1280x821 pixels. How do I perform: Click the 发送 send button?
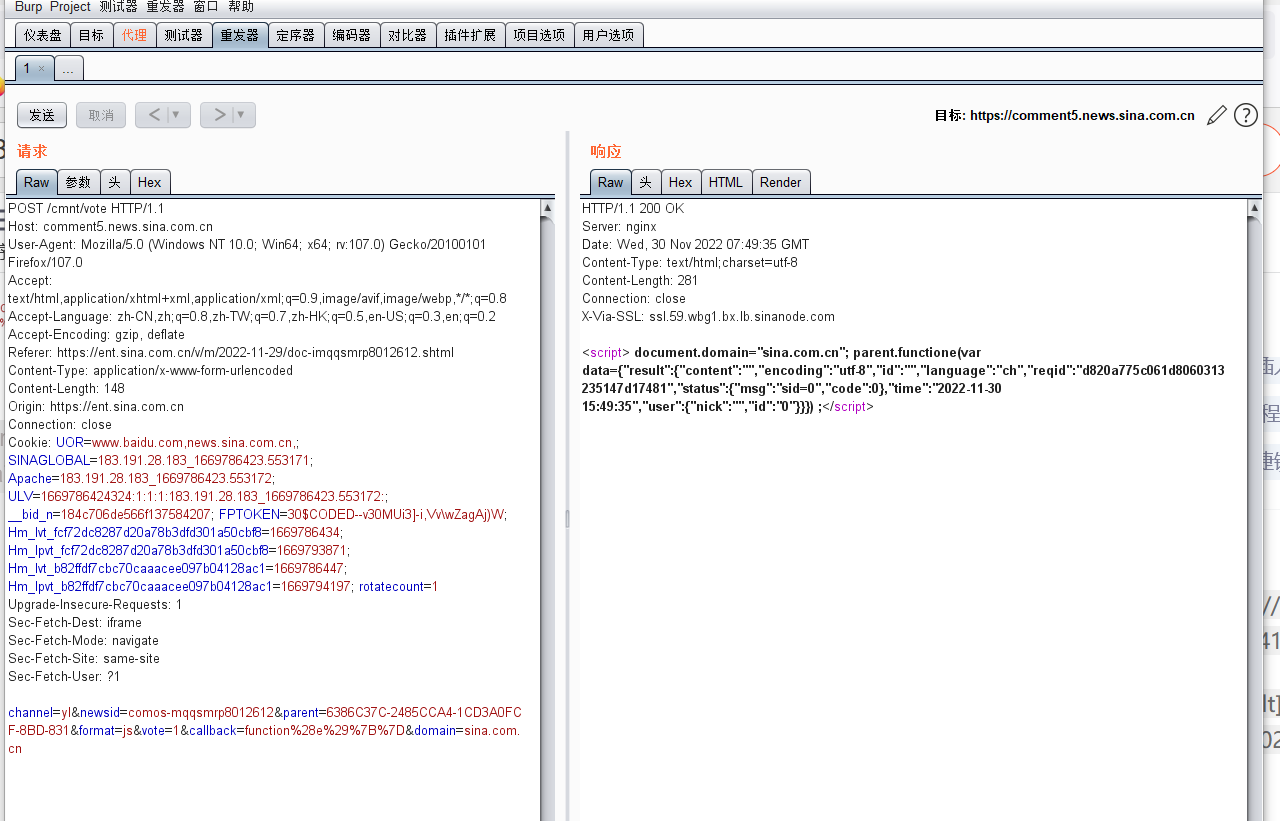[x=42, y=115]
